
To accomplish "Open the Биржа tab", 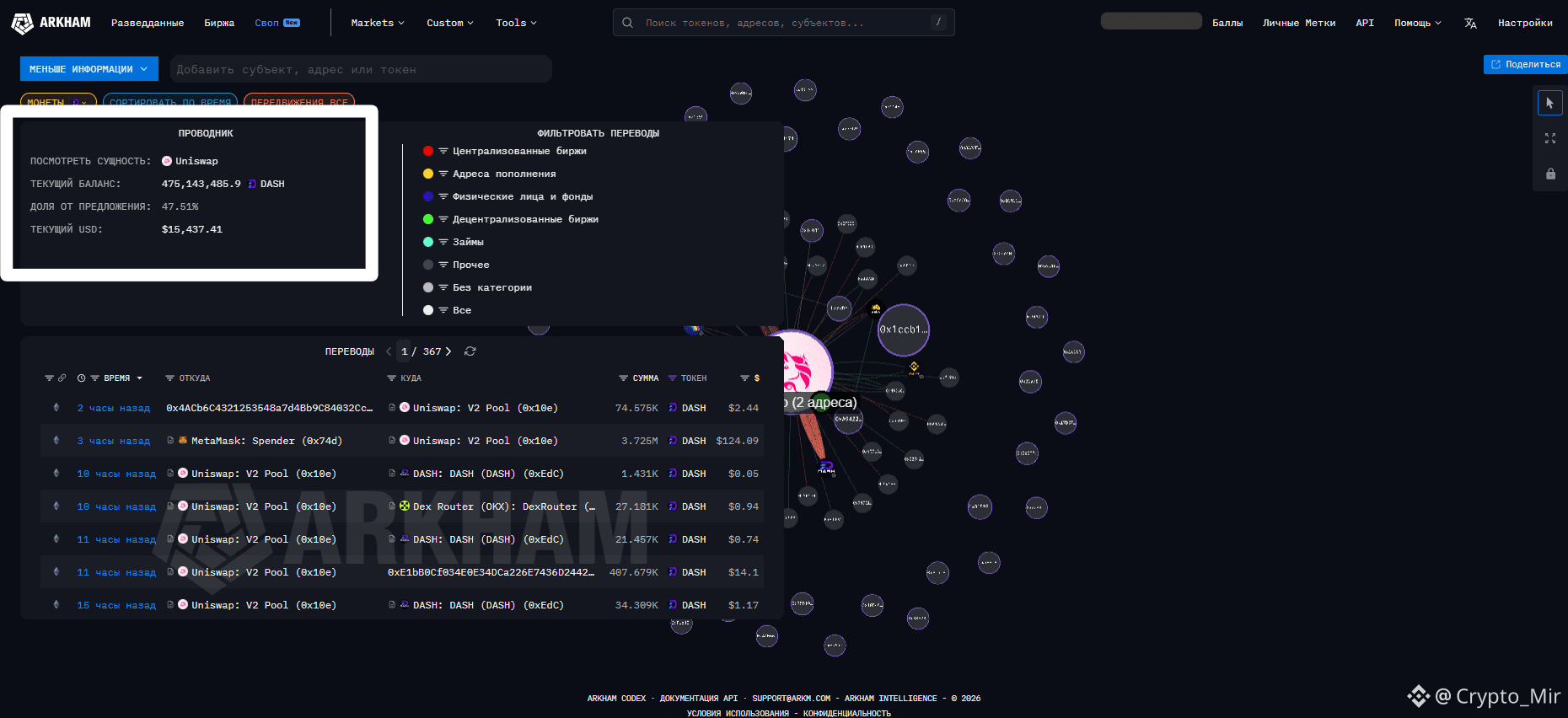I will point(219,23).
